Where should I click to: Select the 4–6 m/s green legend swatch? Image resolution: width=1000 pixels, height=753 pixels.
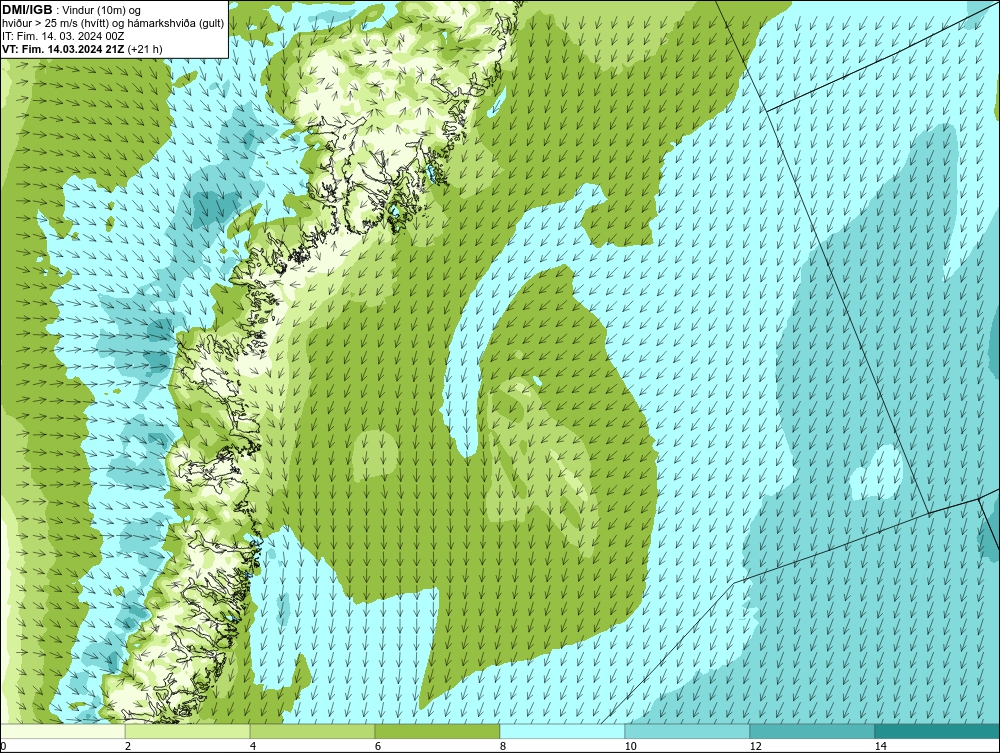tap(312, 731)
